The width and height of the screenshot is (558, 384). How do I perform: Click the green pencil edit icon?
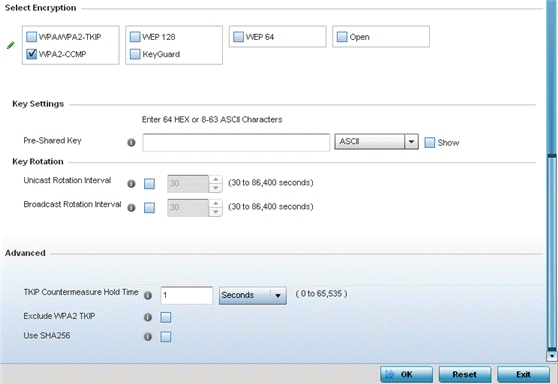11,45
